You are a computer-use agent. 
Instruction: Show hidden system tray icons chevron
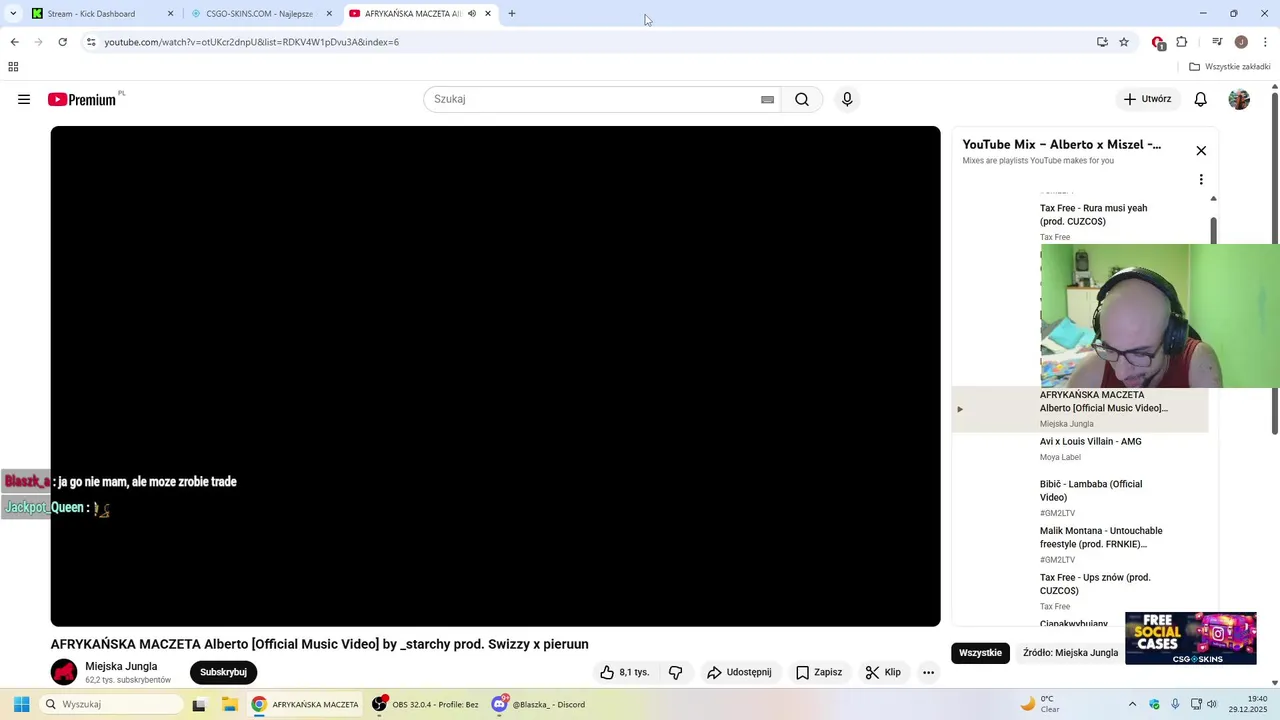pos(1132,704)
